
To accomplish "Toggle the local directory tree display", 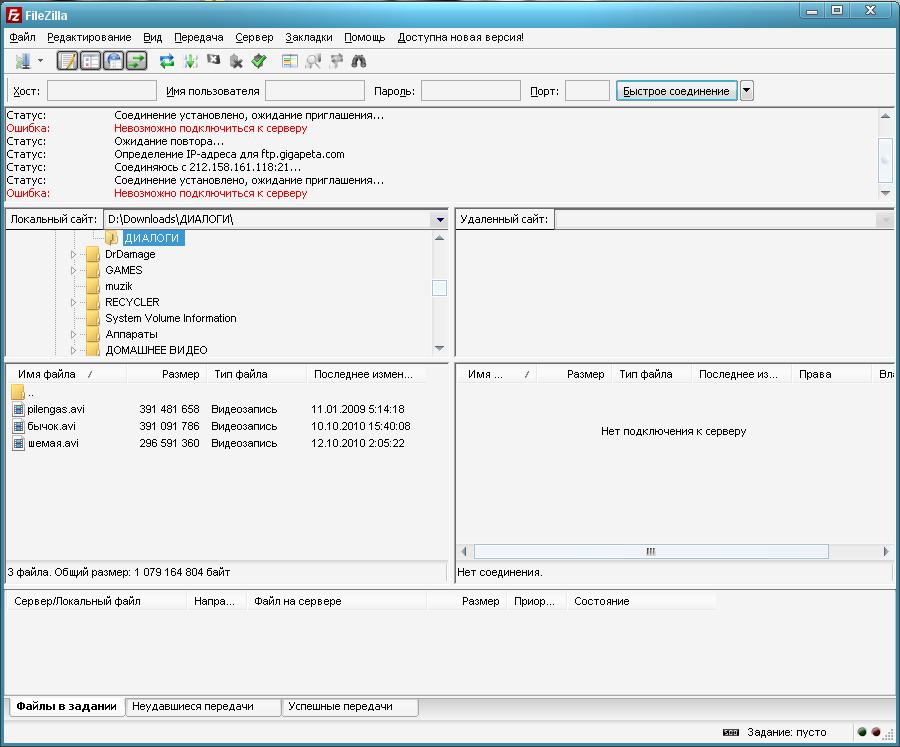I will click(90, 61).
